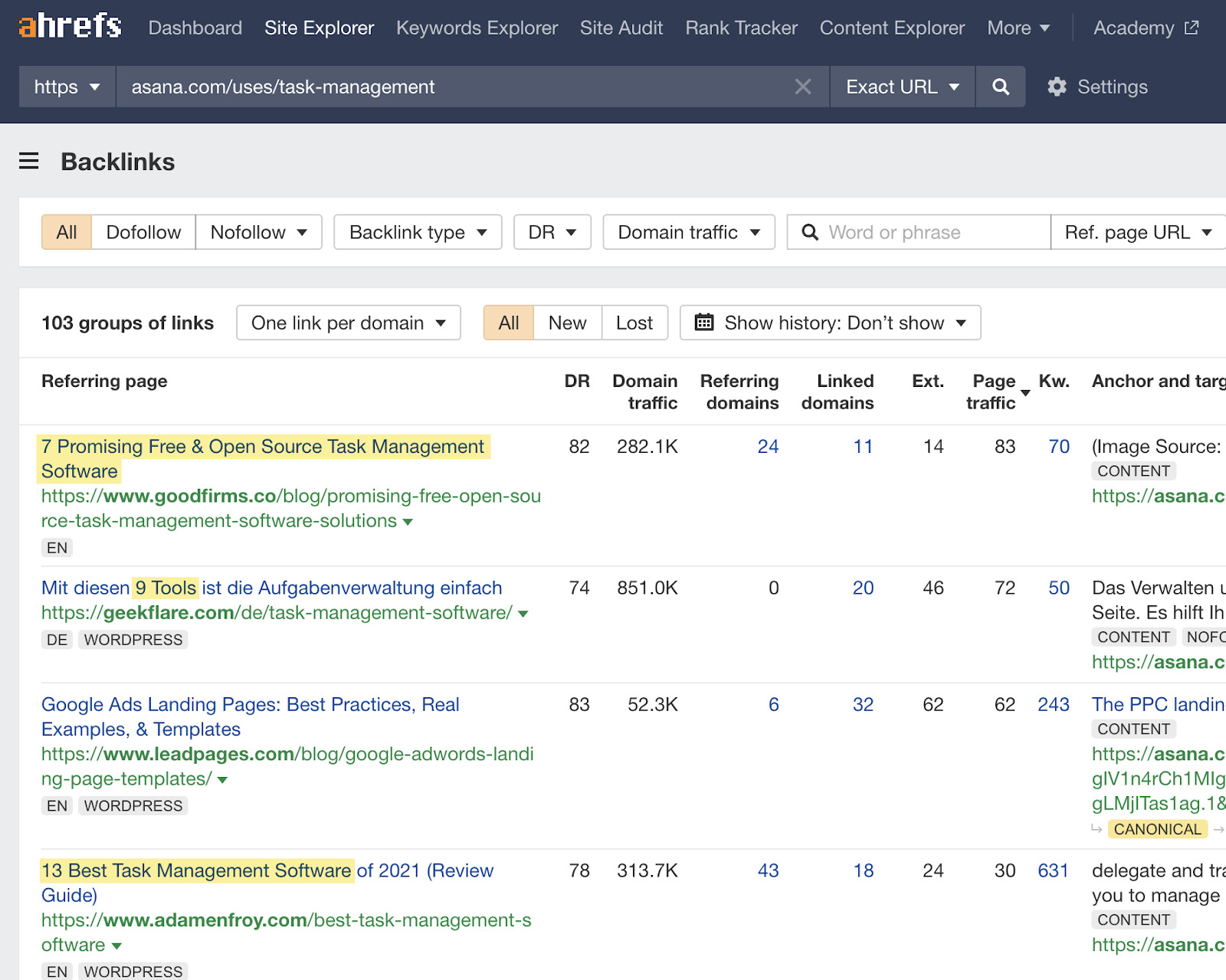Open the geekflare.com Aufgabenverwaltung article link
This screenshot has height=980, width=1226.
[x=272, y=588]
